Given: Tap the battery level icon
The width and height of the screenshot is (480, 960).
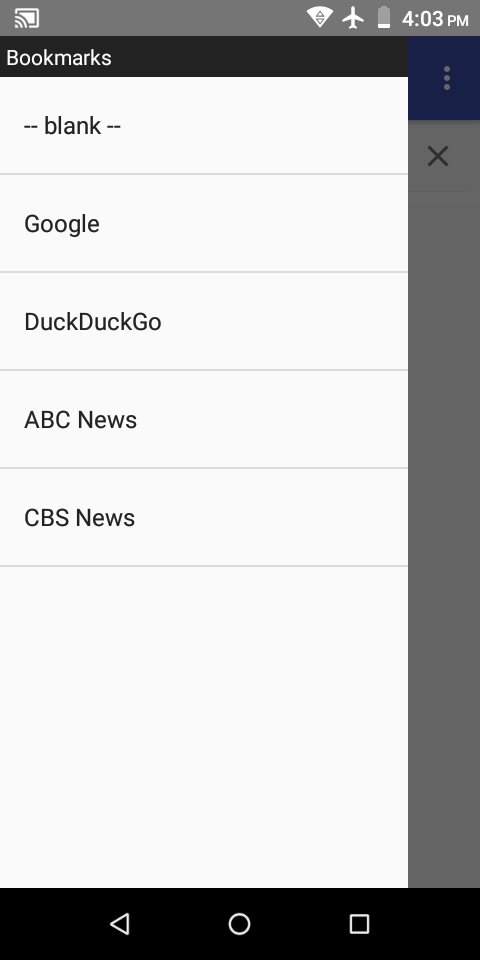Looking at the screenshot, I should tap(384, 17).
